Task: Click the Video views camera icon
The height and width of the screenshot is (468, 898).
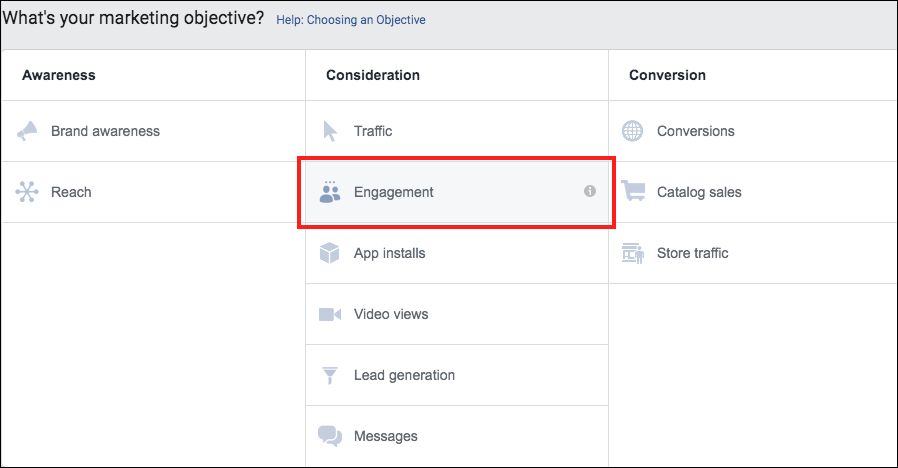Action: click(330, 314)
